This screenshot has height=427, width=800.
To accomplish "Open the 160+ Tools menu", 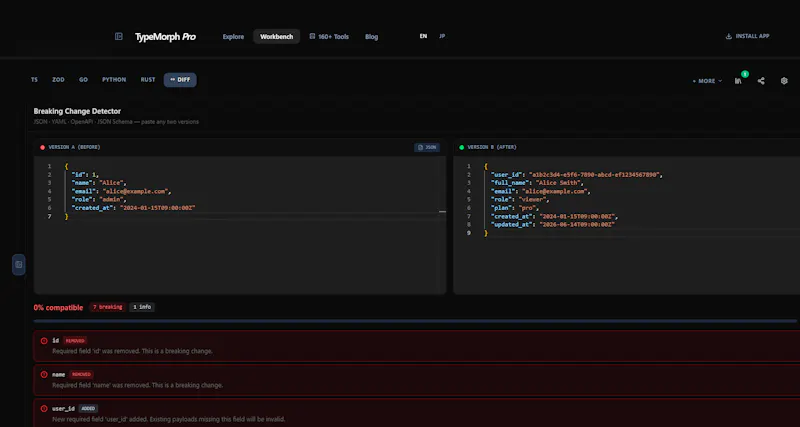I will (x=329, y=37).
